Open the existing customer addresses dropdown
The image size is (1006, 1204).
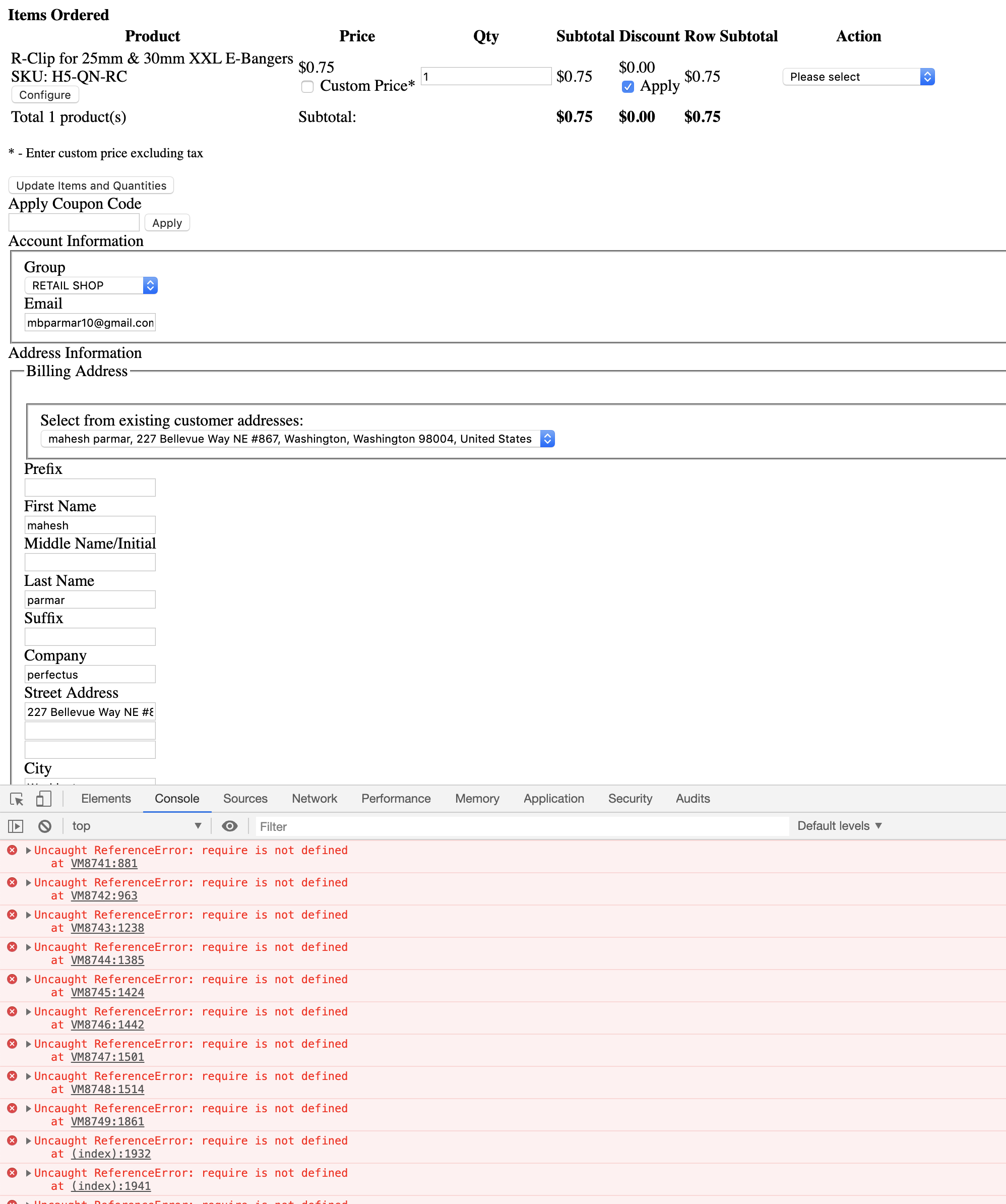coord(298,439)
